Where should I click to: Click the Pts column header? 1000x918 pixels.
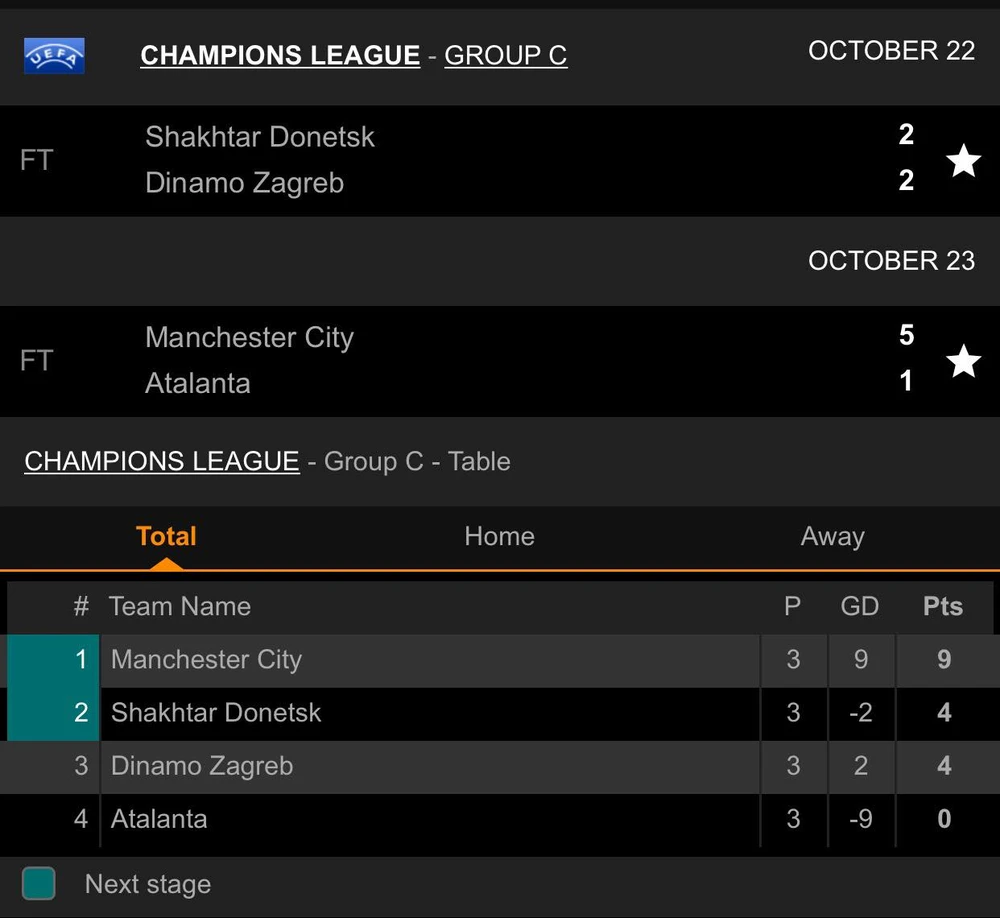(943, 607)
